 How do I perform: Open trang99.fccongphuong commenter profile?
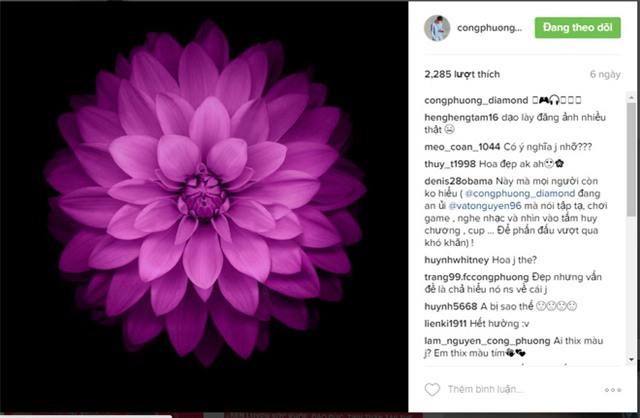tap(477, 277)
